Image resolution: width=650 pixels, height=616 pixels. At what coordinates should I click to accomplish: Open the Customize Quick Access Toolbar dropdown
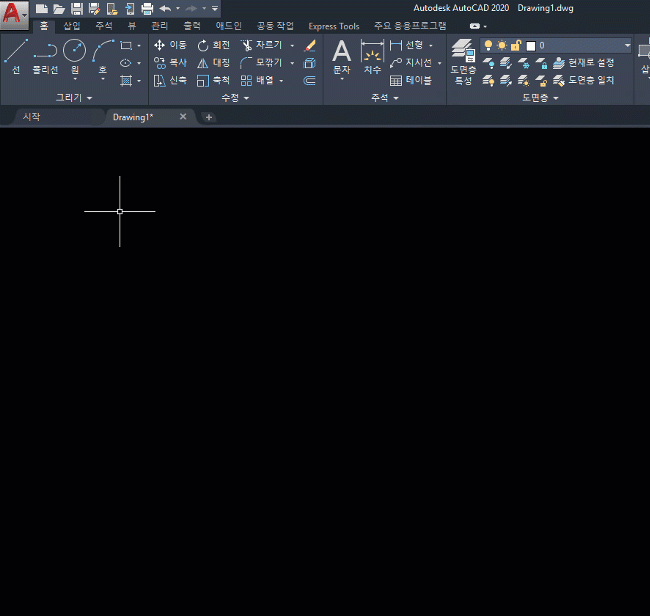(215, 8)
